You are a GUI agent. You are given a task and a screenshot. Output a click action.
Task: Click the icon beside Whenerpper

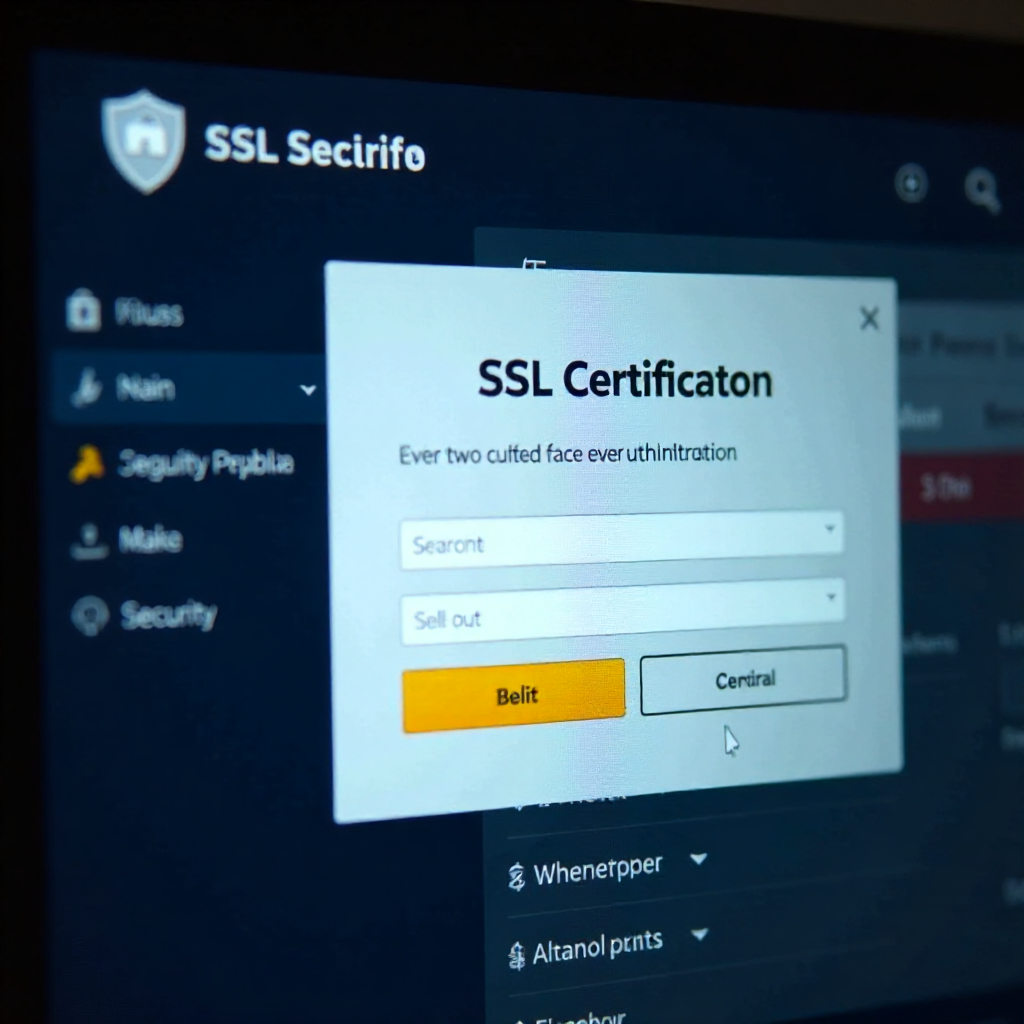point(517,877)
